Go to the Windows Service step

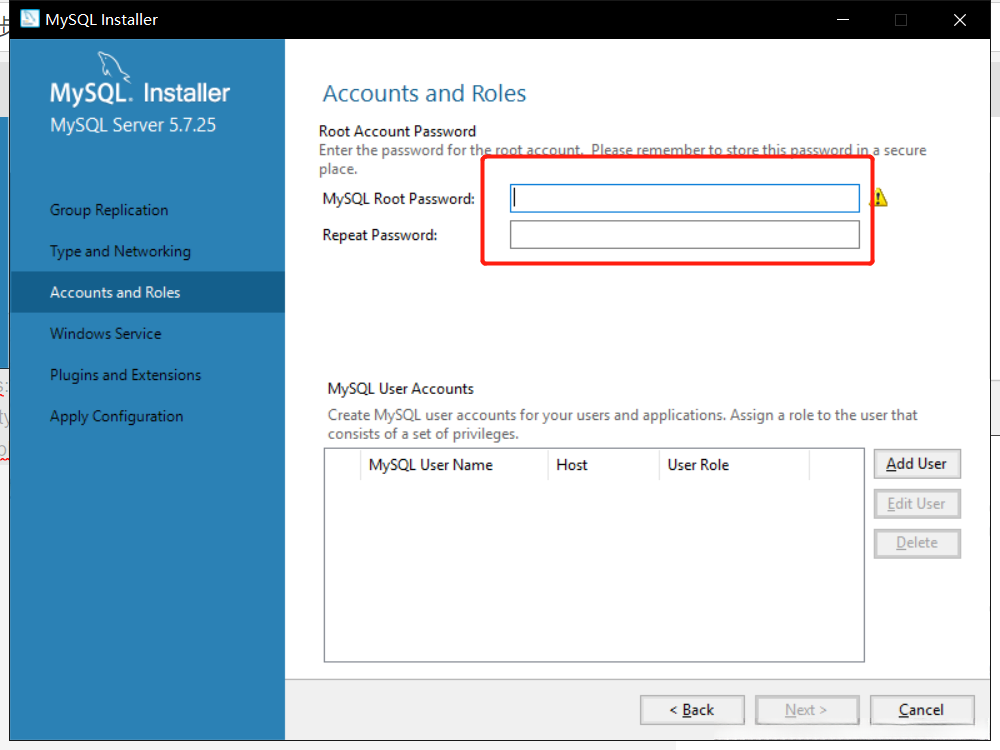click(x=106, y=334)
